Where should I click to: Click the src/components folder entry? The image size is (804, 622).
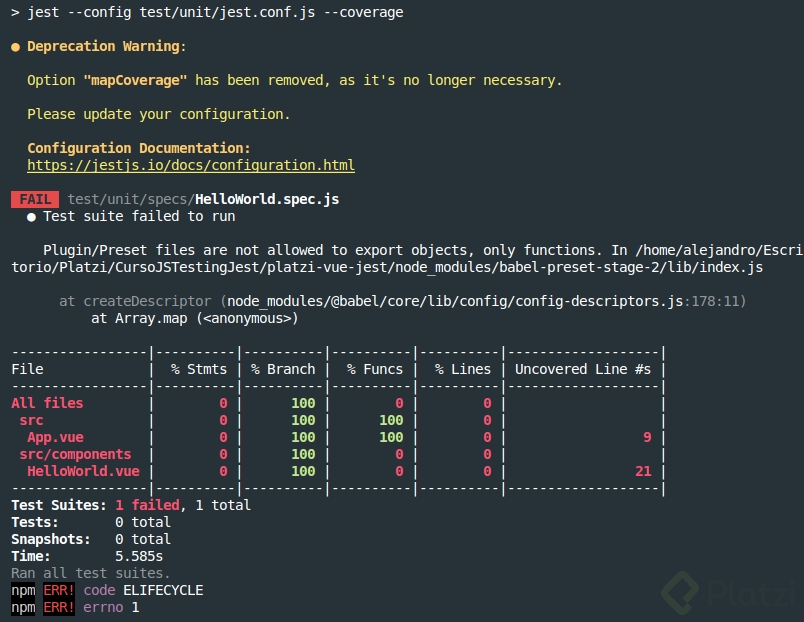[x=75, y=454]
